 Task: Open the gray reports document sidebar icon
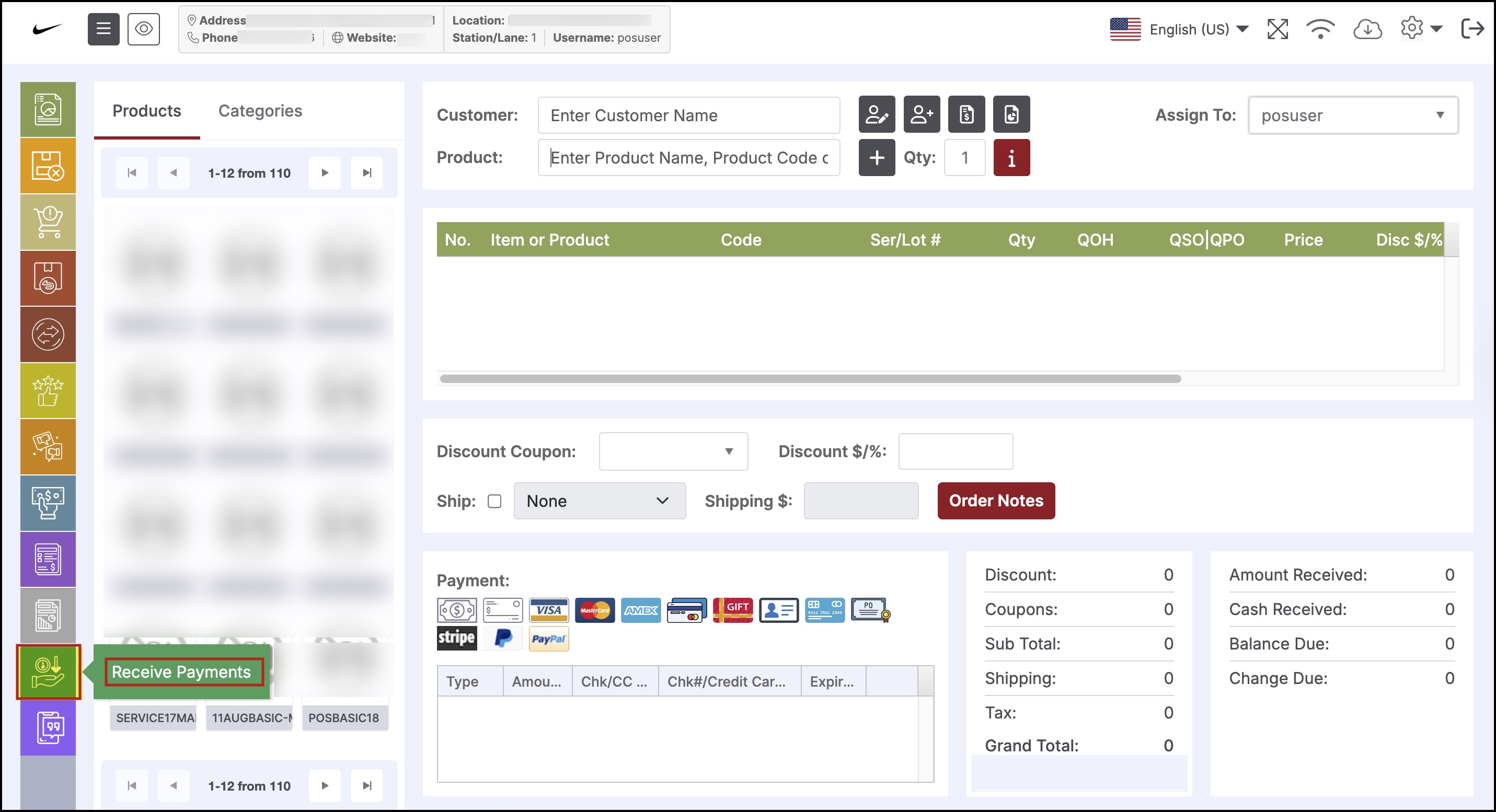point(48,615)
